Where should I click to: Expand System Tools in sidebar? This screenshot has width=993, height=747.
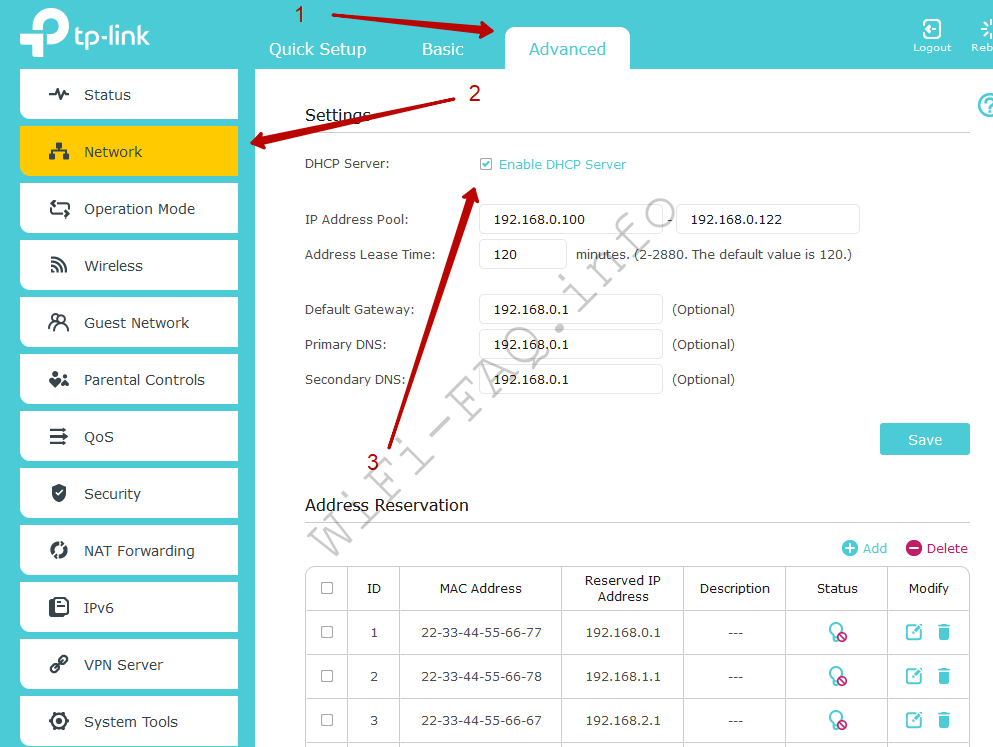point(129,722)
